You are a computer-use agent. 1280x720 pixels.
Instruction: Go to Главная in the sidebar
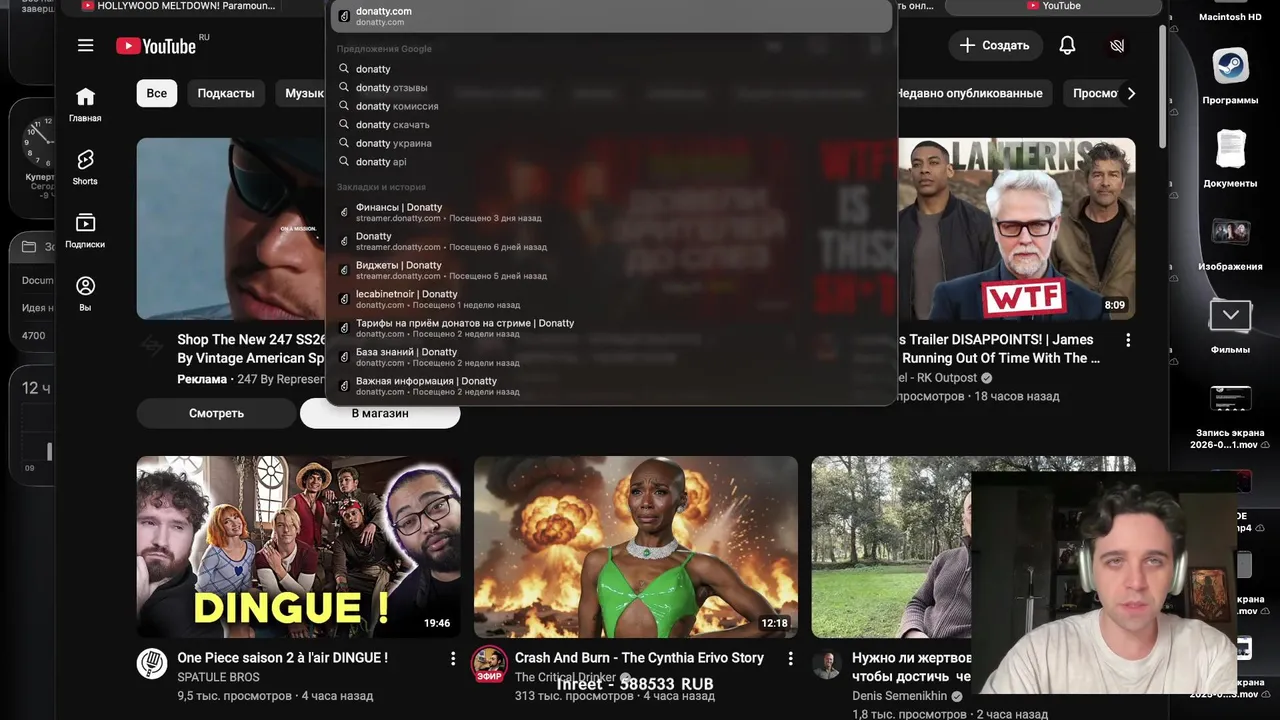pos(85,104)
